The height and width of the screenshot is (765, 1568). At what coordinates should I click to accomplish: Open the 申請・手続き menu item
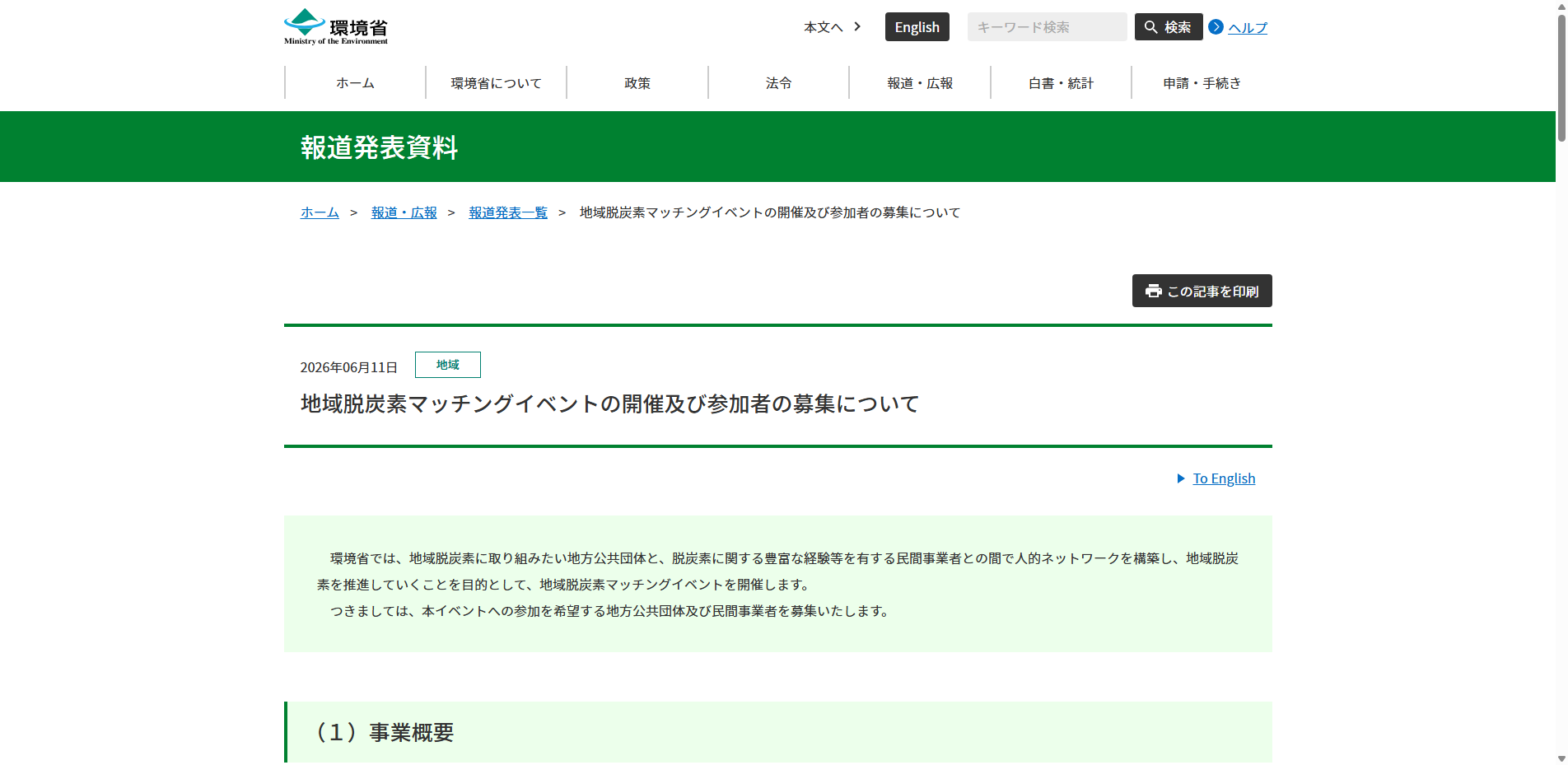1202,83
